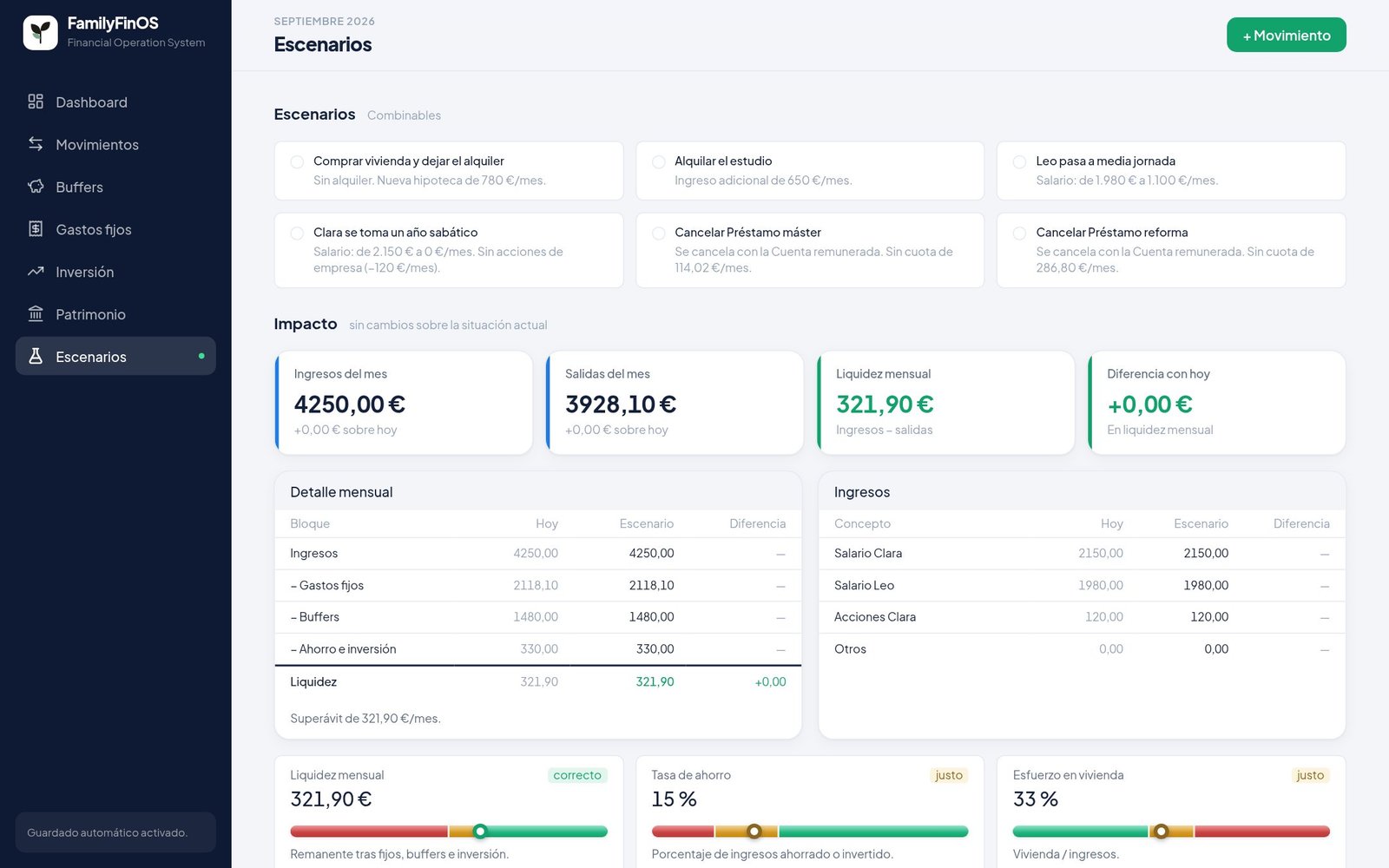
Task: Click the 'Combinables' label
Action: (x=404, y=115)
